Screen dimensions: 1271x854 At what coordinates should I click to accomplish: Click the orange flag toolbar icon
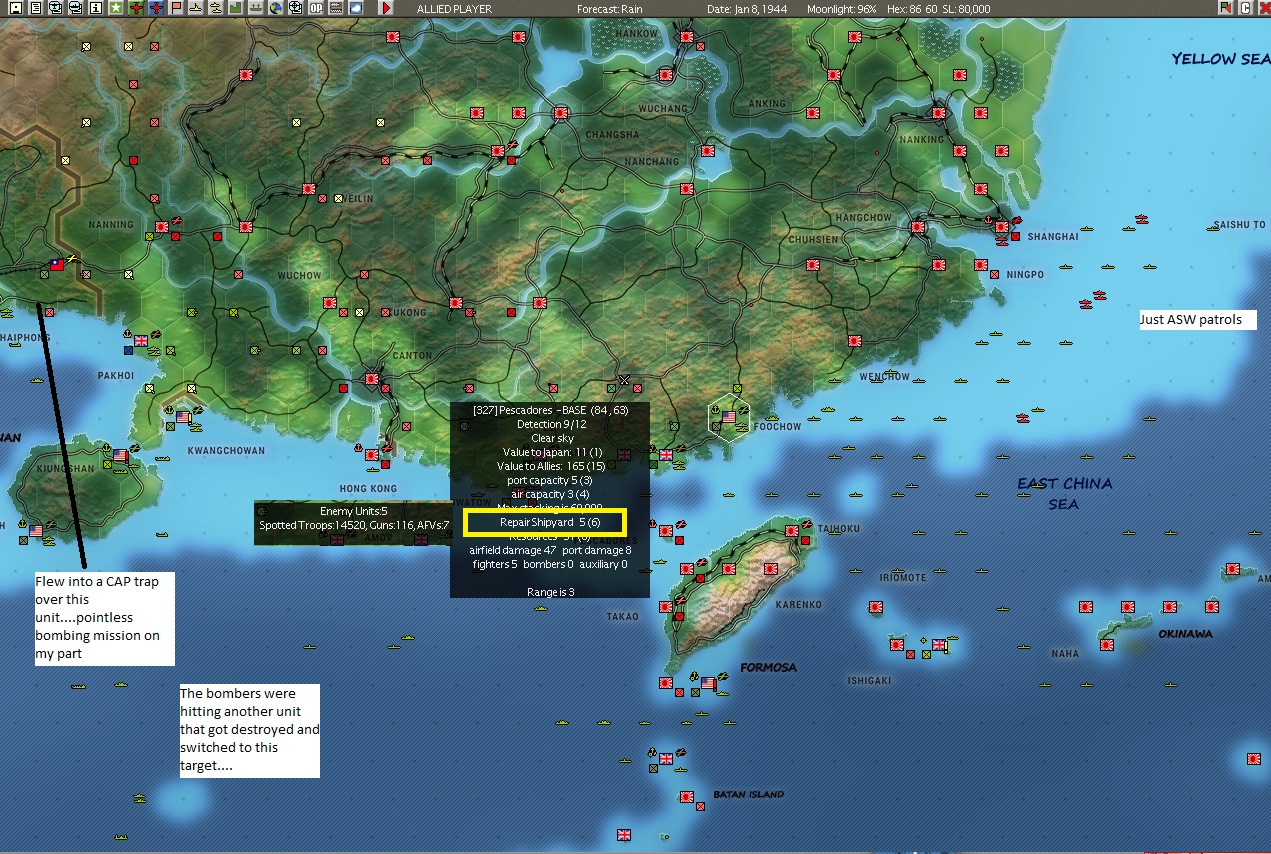(176, 8)
